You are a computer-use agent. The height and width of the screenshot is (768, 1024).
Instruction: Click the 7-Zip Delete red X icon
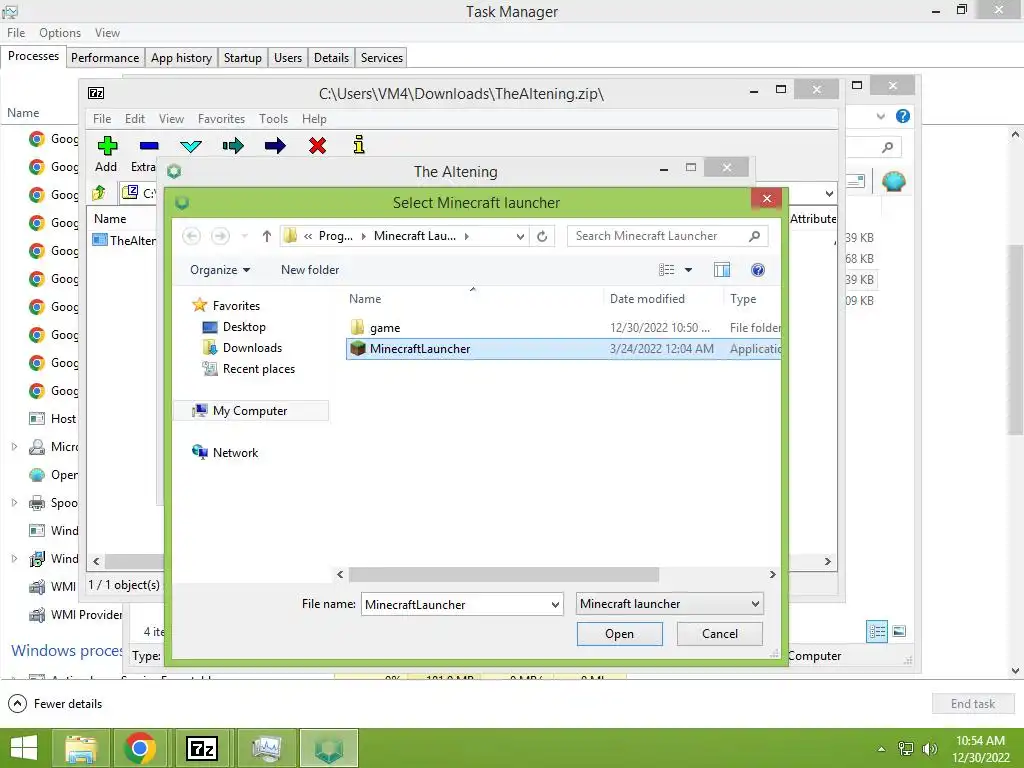tap(317, 145)
